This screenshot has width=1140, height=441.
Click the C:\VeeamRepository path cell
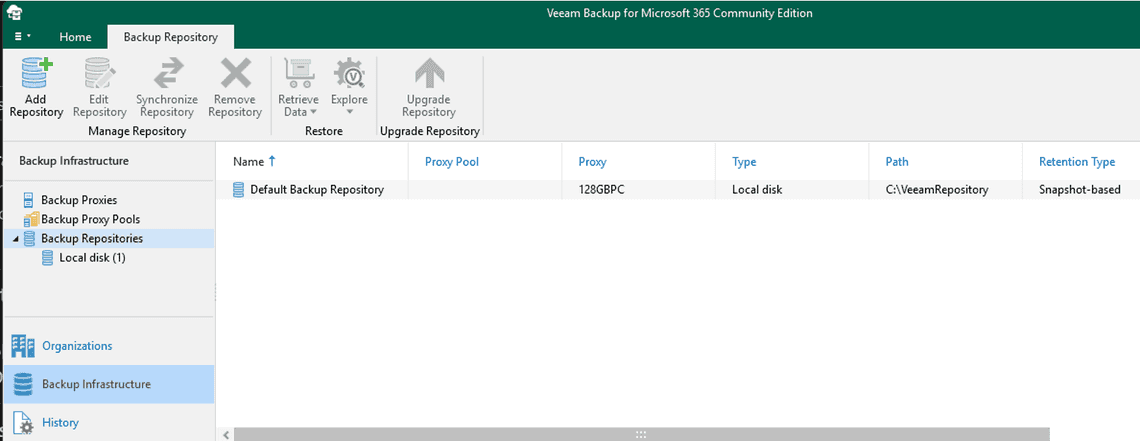pyautogui.click(x=936, y=190)
